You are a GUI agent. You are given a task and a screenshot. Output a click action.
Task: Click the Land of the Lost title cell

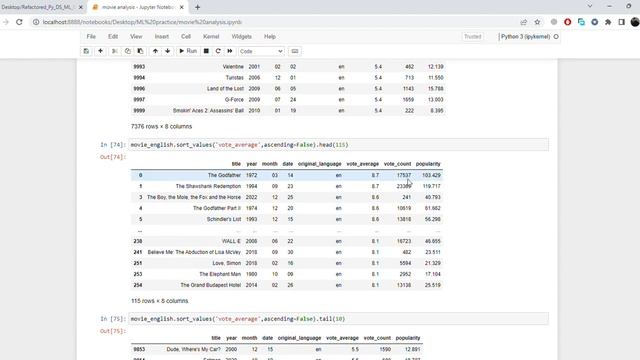(225, 89)
